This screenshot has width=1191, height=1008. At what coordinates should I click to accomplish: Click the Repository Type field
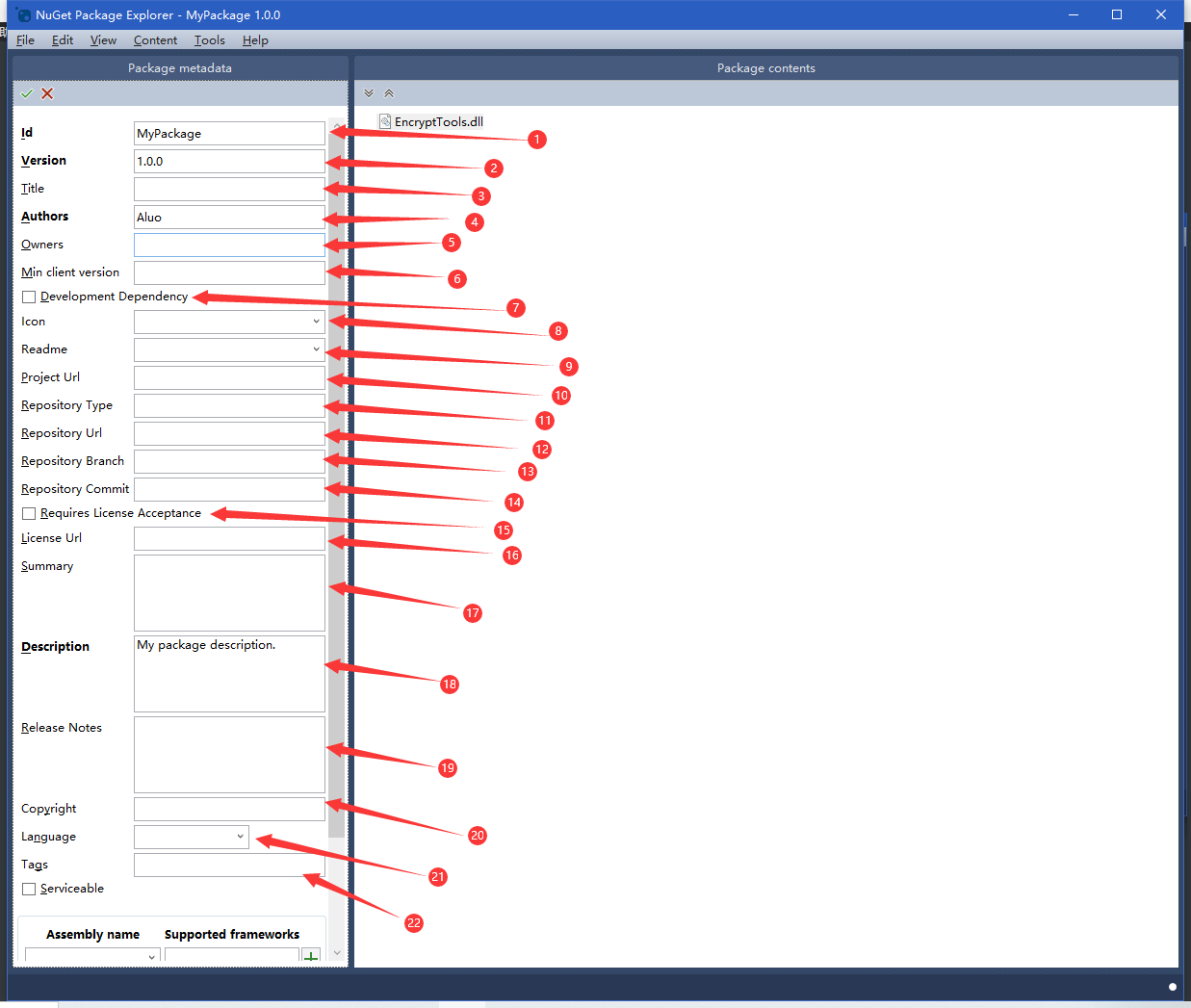click(x=229, y=405)
